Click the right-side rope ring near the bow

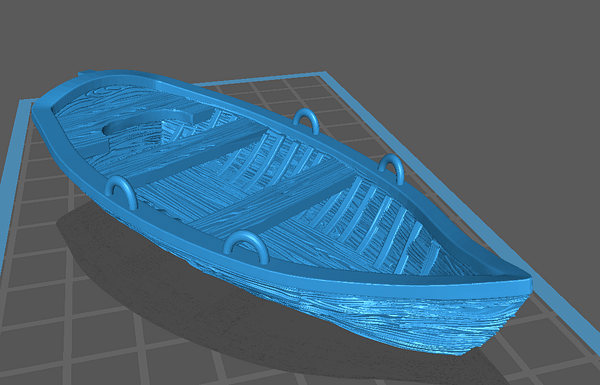[391, 168]
